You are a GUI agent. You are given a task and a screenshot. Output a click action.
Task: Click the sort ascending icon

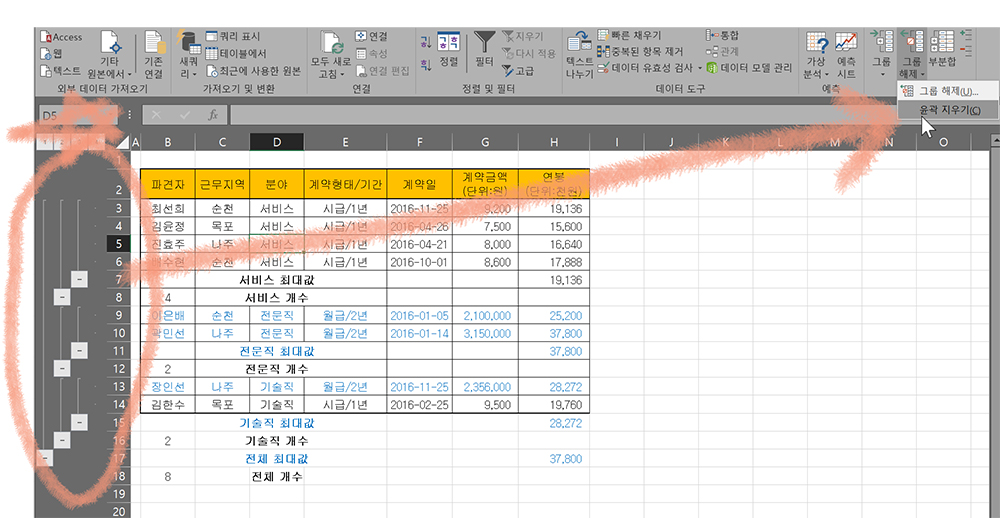[x=425, y=42]
